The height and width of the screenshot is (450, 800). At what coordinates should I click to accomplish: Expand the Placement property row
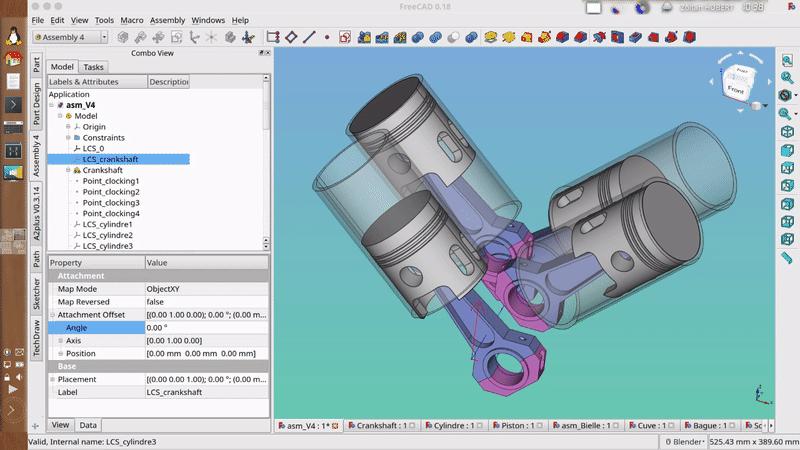pos(53,379)
